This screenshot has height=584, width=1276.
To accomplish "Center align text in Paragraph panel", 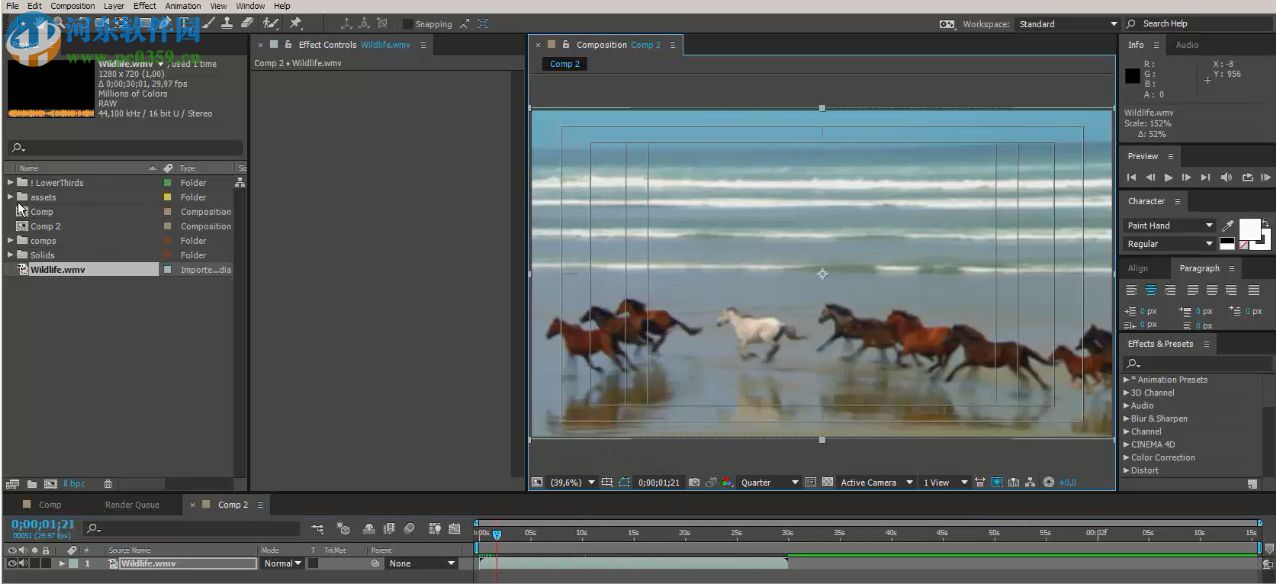I will (1150, 290).
